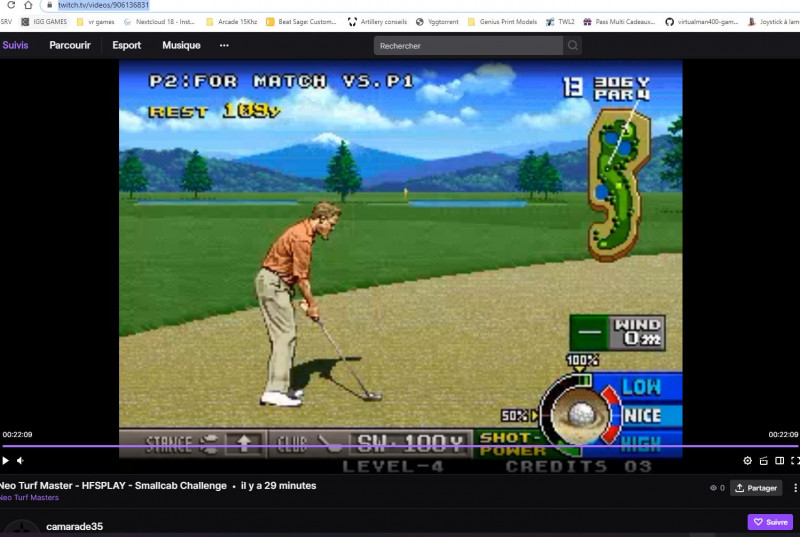Open the TWL2 bookmark
Viewport: 800px width, 537px height.
click(560, 22)
